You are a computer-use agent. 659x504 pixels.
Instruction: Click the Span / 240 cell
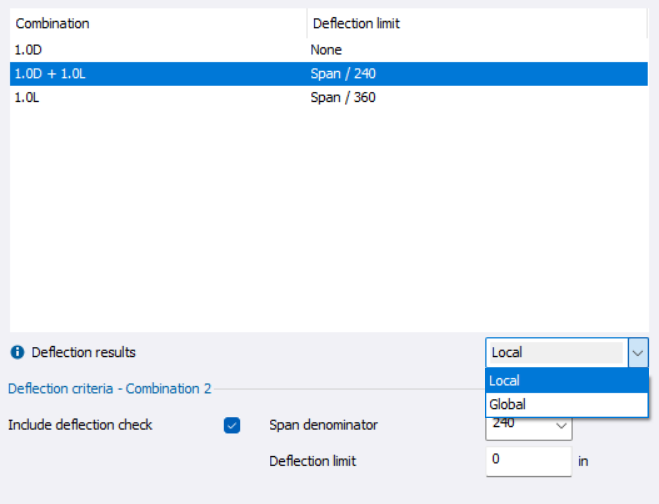[x=343, y=73]
